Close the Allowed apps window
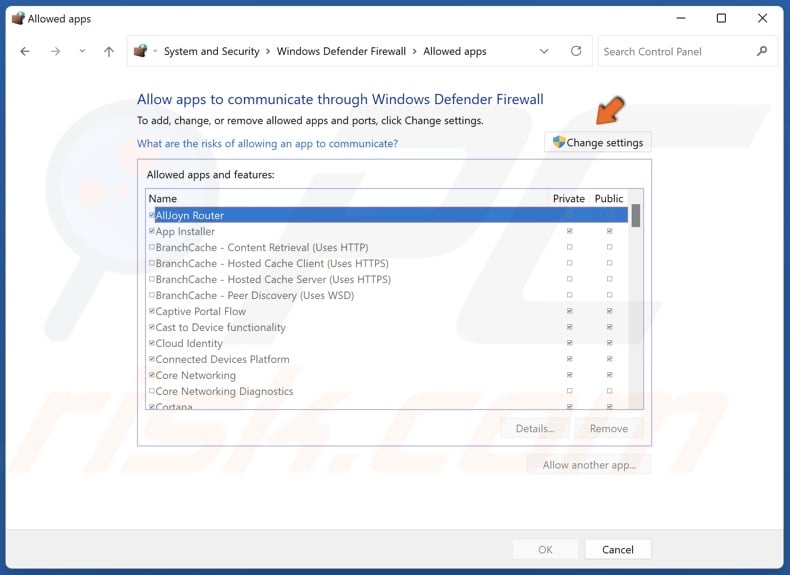This screenshot has height=575, width=790. coord(762,18)
